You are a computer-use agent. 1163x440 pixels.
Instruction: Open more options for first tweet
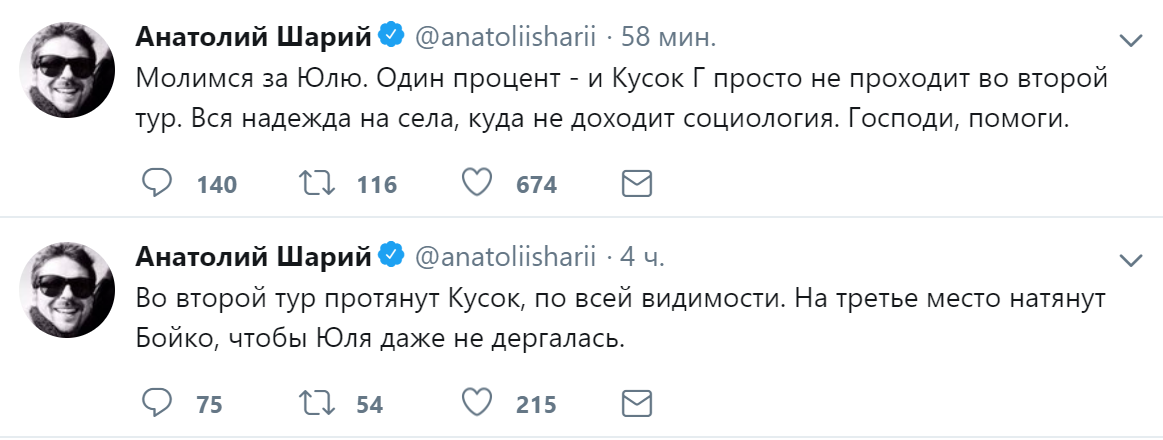[1130, 40]
